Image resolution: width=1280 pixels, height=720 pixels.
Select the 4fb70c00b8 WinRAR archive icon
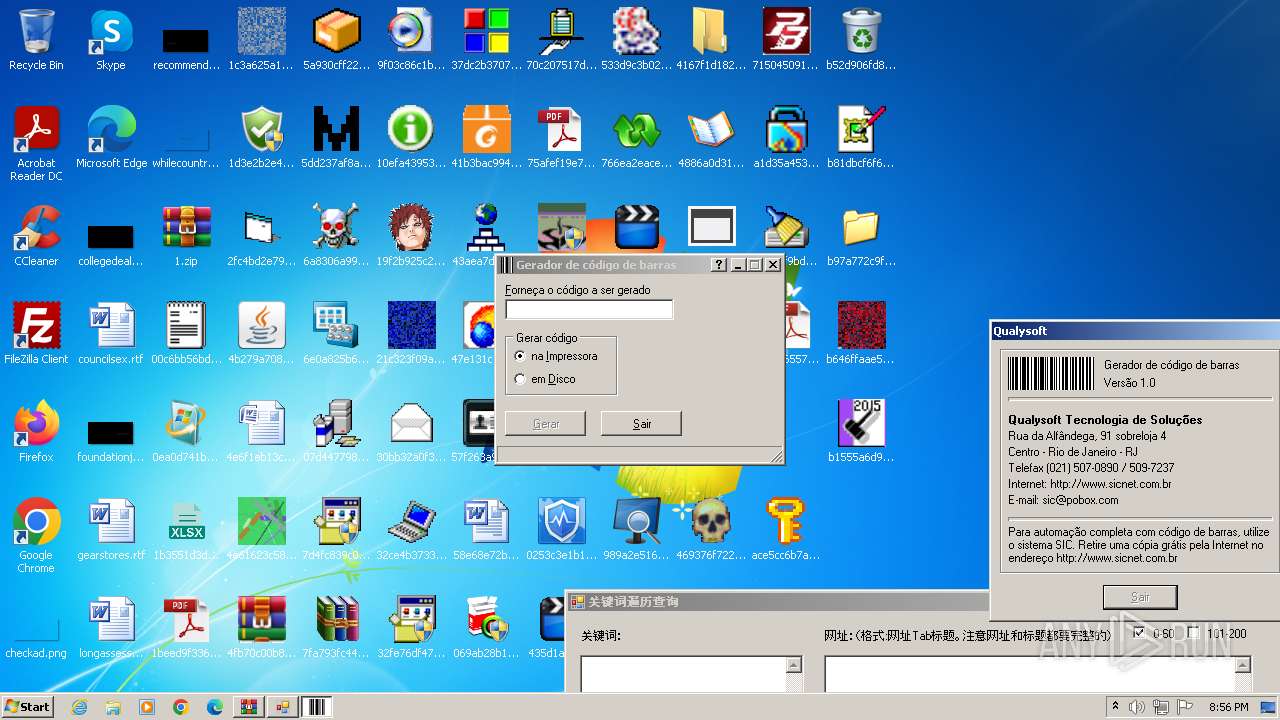coord(261,628)
